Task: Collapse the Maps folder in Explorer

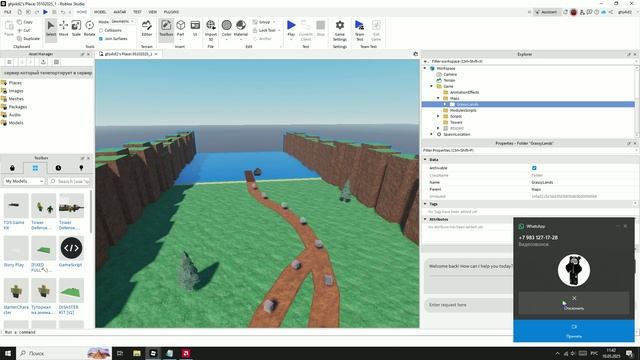Action: click(x=438, y=98)
